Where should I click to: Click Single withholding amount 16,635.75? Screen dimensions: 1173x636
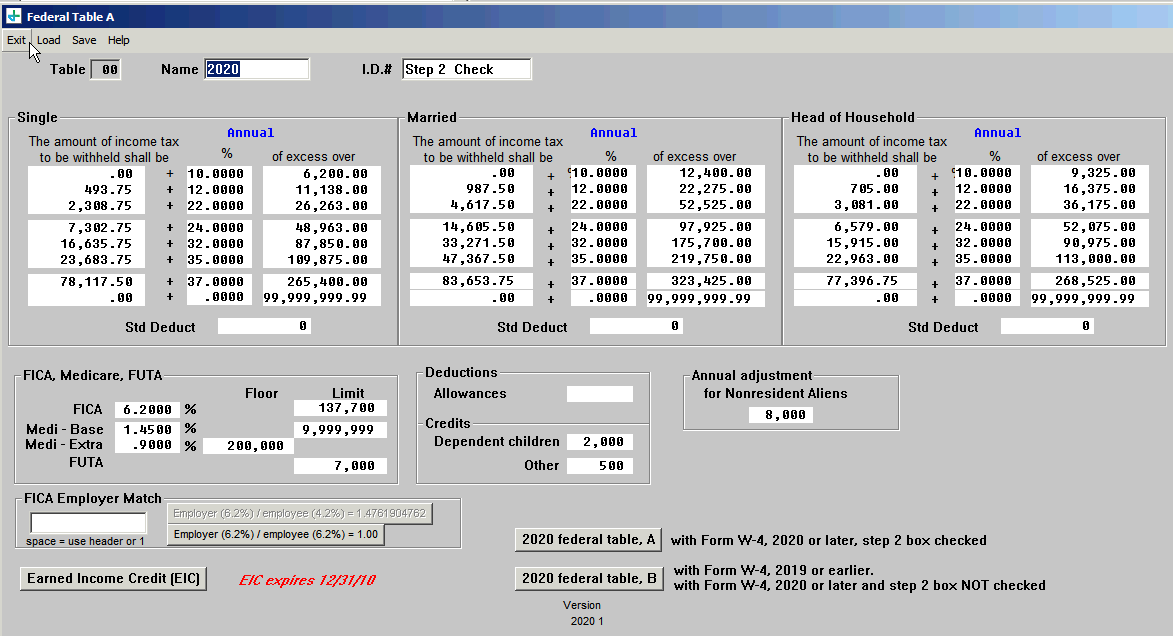[87, 244]
